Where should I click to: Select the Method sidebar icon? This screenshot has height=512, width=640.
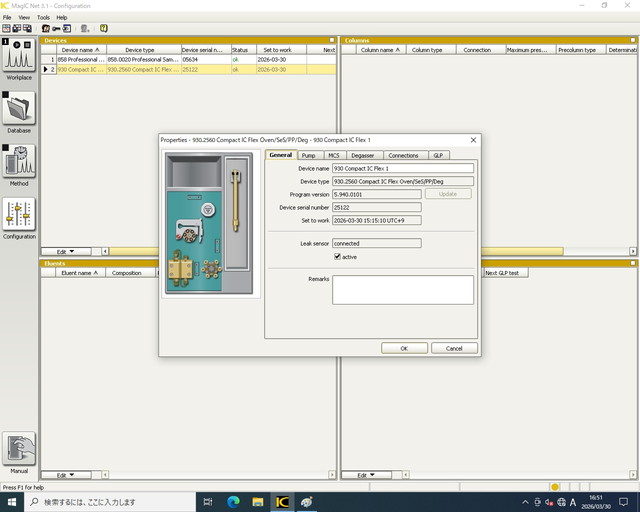click(x=18, y=163)
